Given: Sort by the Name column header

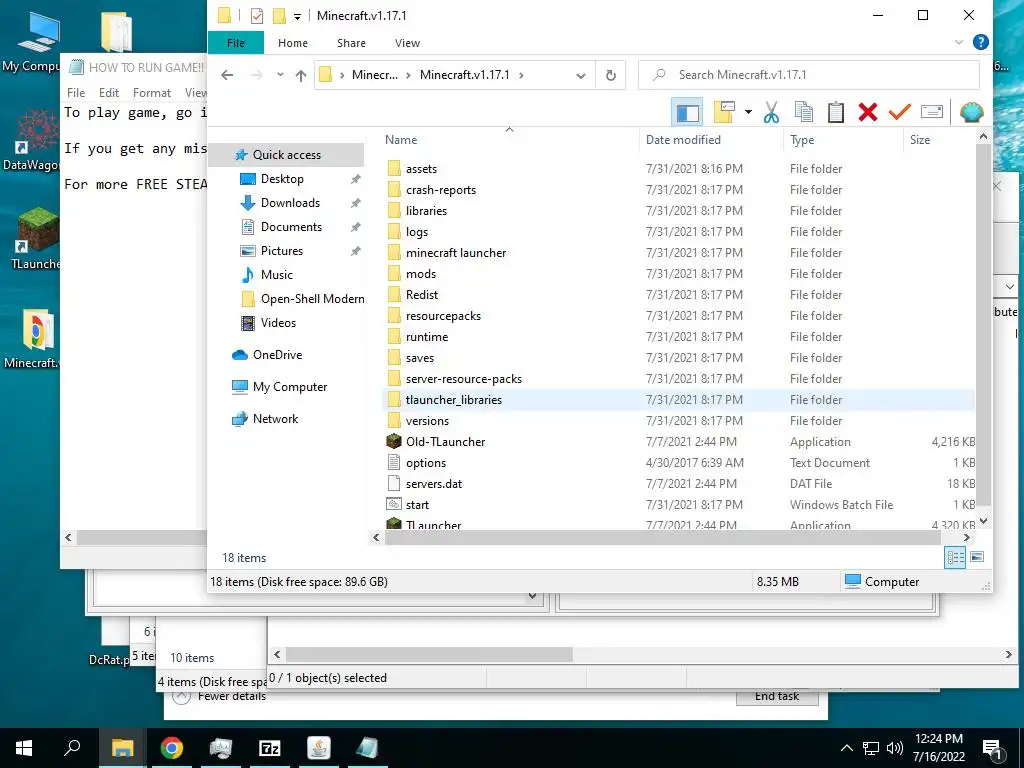Looking at the screenshot, I should tap(400, 140).
